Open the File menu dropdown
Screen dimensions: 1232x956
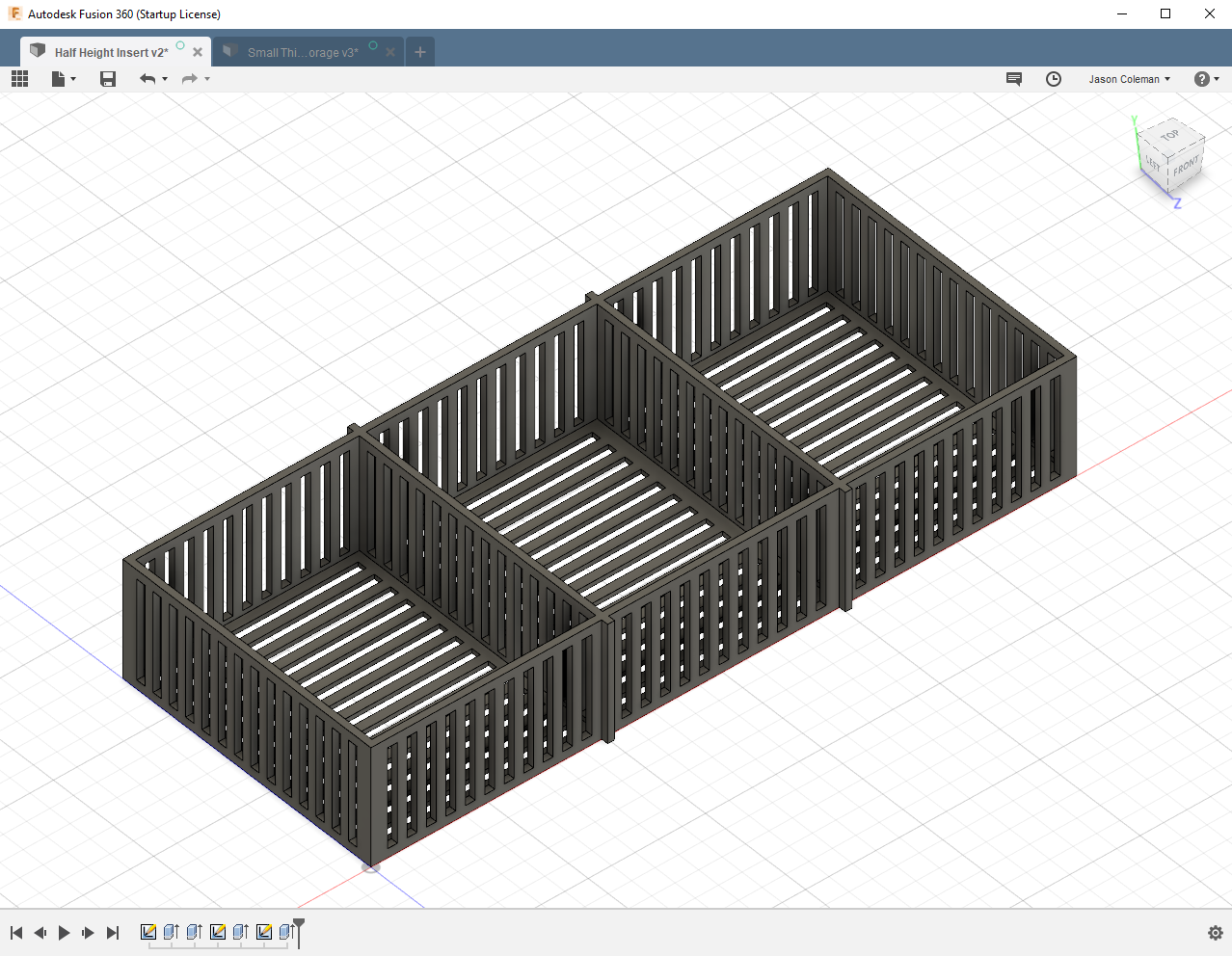(x=58, y=79)
